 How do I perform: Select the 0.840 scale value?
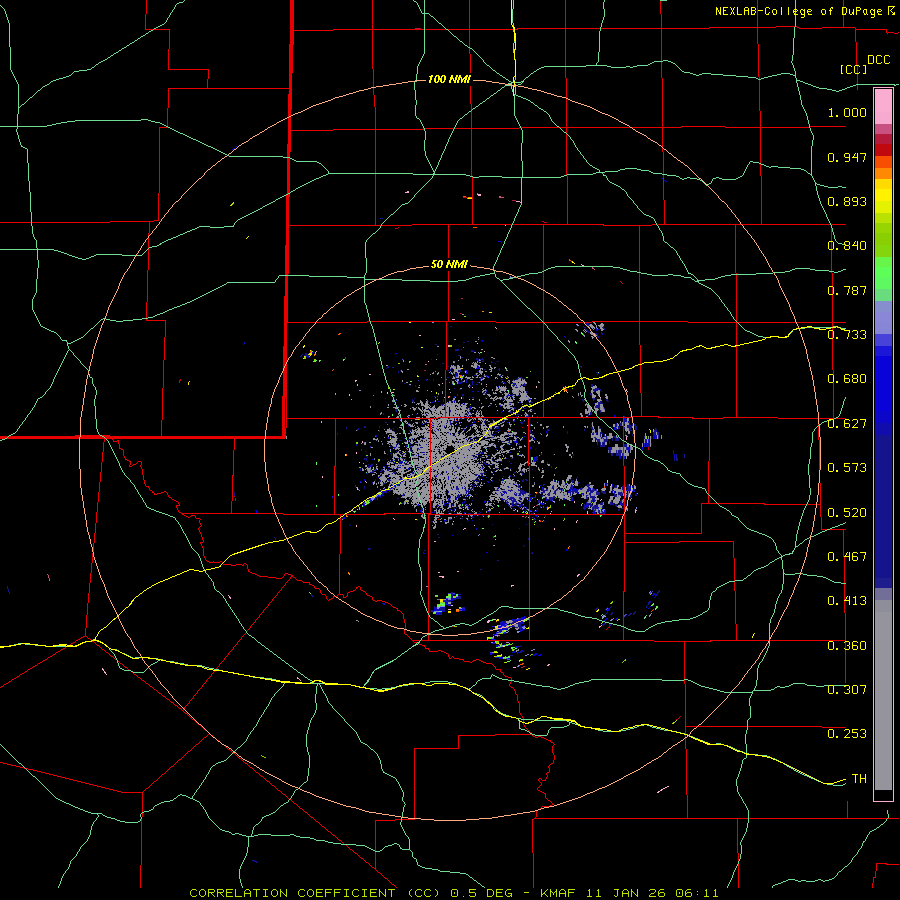click(x=847, y=246)
